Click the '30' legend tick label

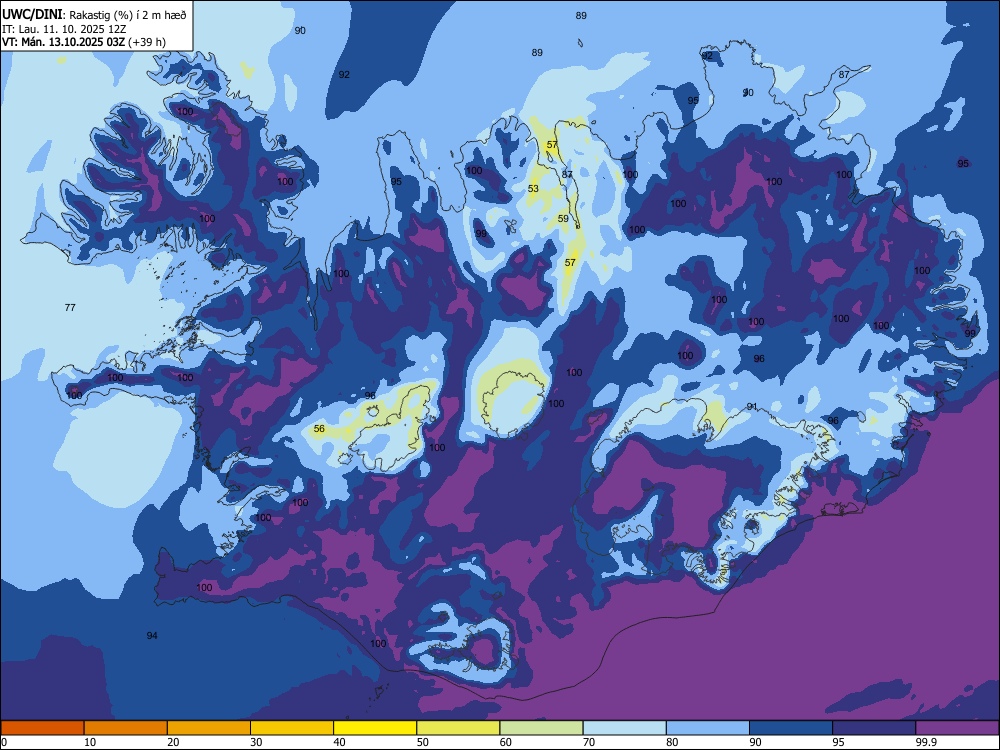coord(256,742)
